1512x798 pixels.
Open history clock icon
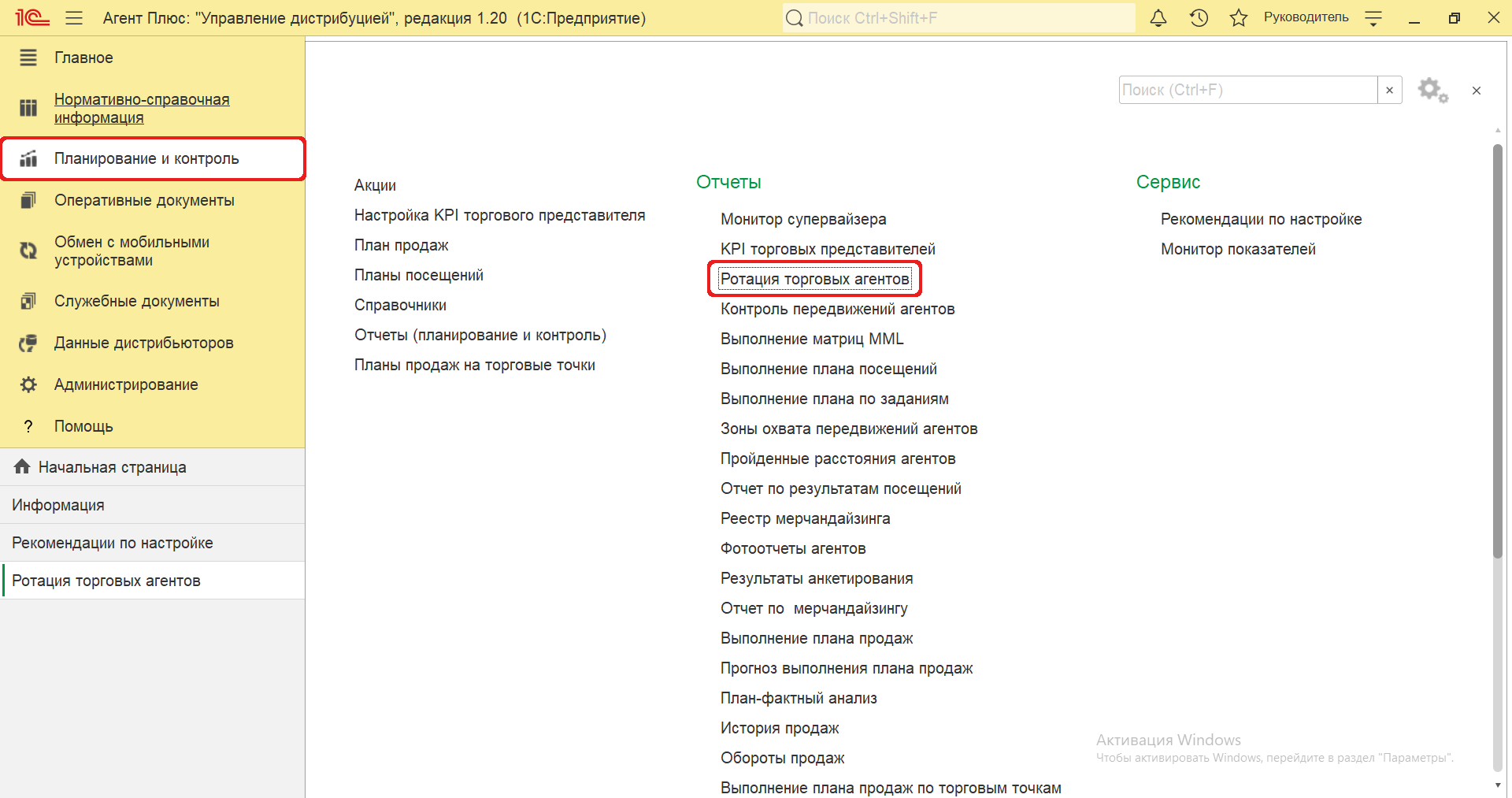click(x=1199, y=18)
